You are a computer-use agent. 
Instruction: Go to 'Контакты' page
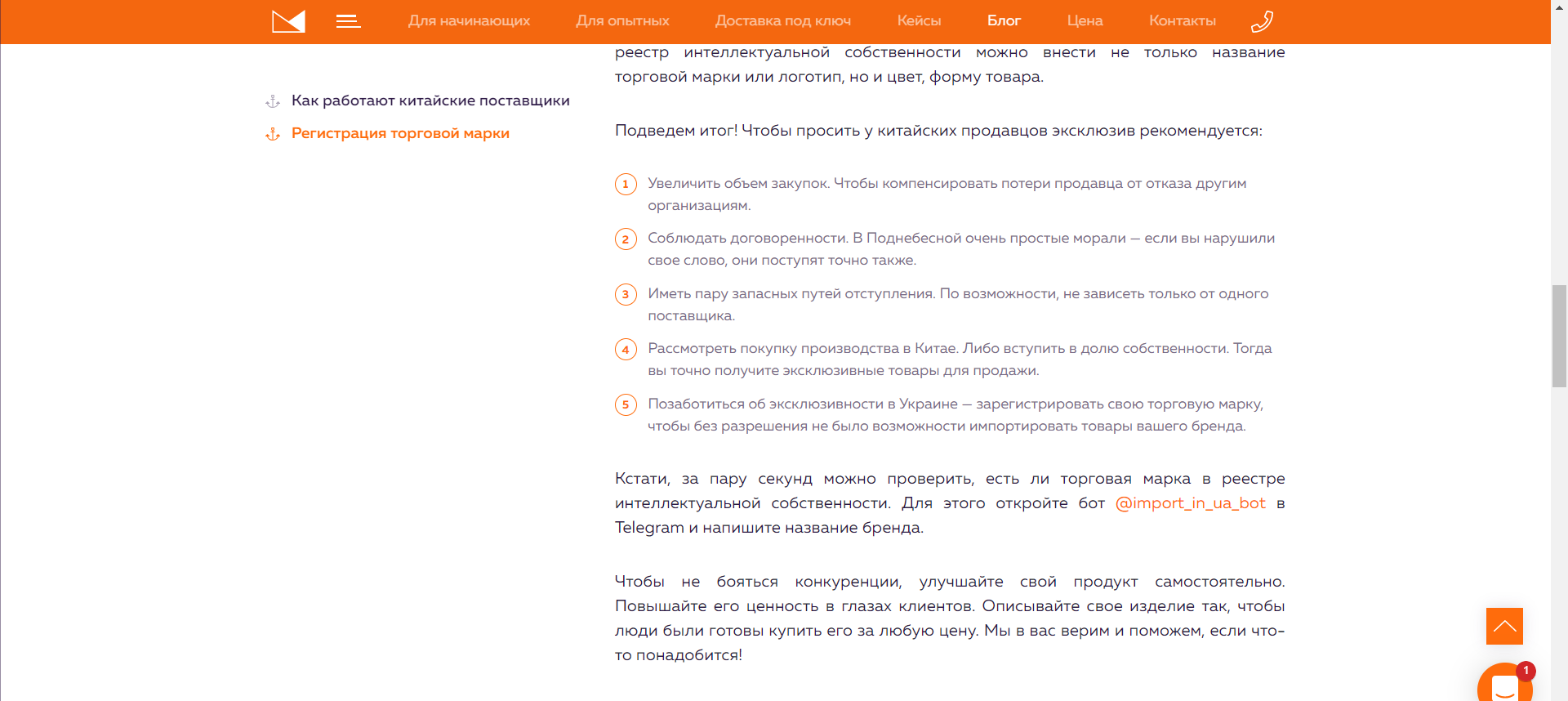coord(1183,21)
